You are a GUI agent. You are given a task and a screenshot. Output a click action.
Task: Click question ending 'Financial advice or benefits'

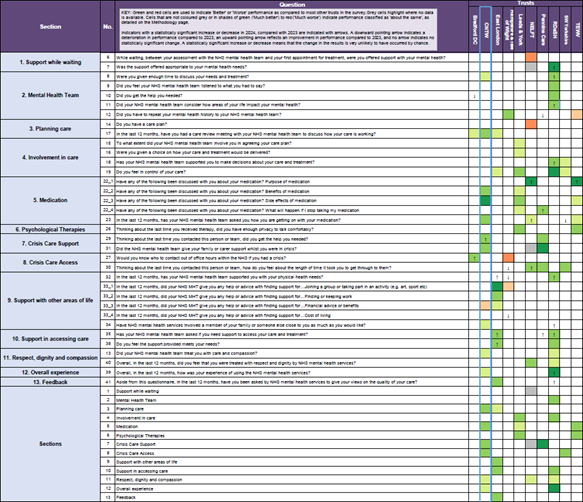[x=292, y=306]
